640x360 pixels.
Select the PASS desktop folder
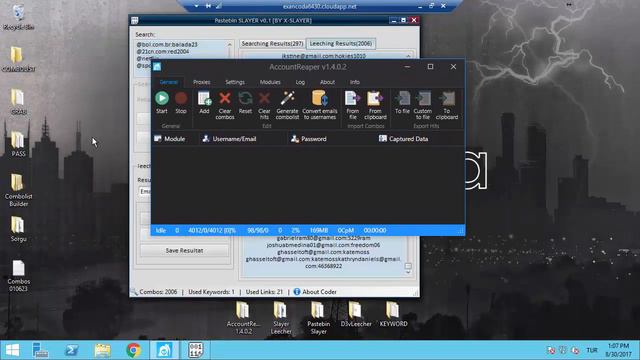point(18,144)
